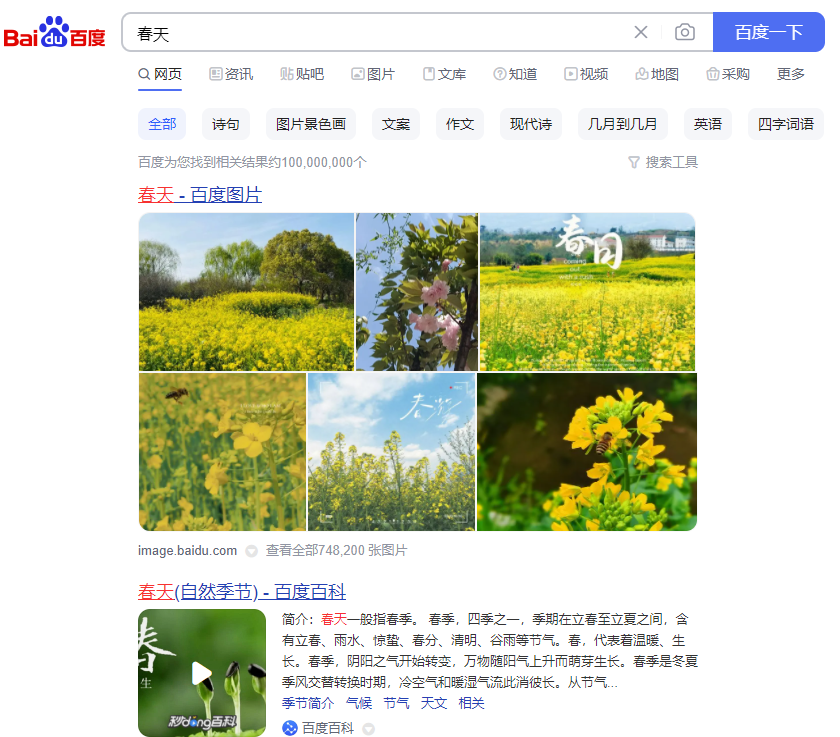Enable the 作文 filter
The height and width of the screenshot is (737, 840).
coord(459,123)
